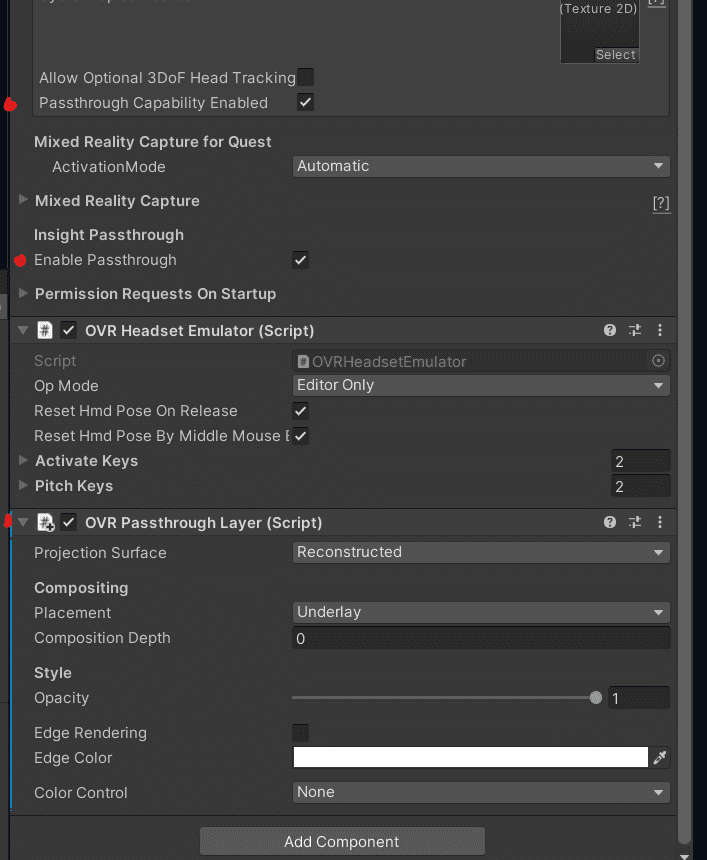Click the scrollbar down arrow
This screenshot has height=860, width=707.
point(684,855)
